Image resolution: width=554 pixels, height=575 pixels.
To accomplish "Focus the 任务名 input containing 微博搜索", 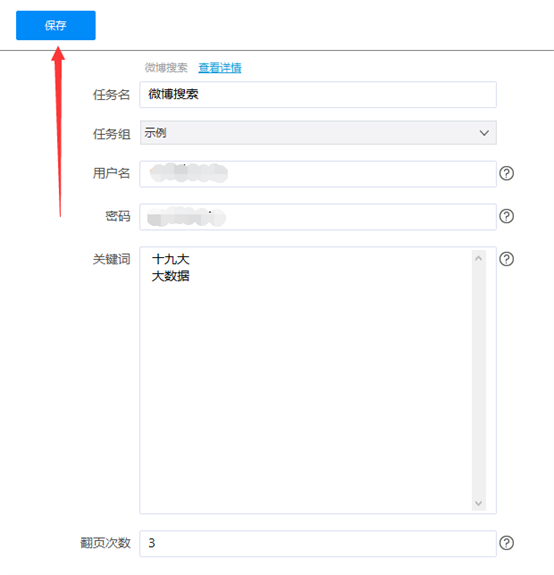I will coord(318,95).
